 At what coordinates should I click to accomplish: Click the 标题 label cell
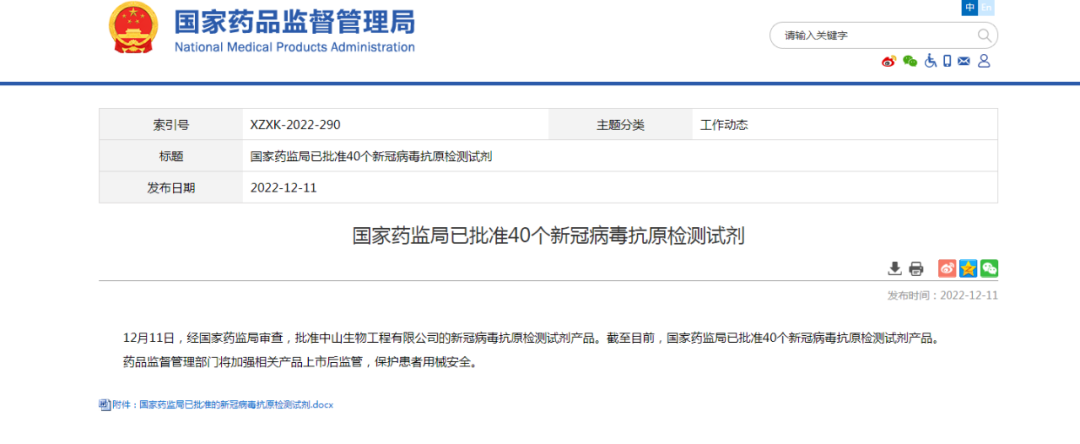coord(171,156)
